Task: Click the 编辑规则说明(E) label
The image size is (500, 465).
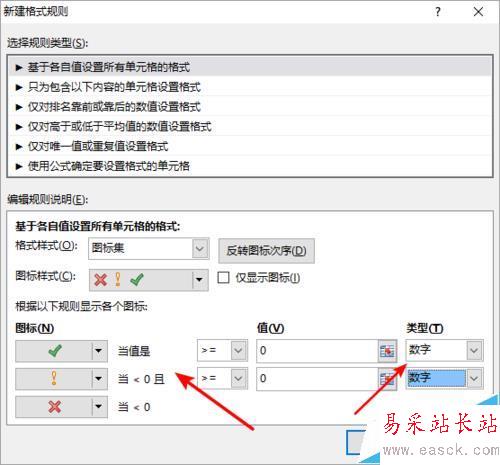Action: pyautogui.click(x=48, y=199)
